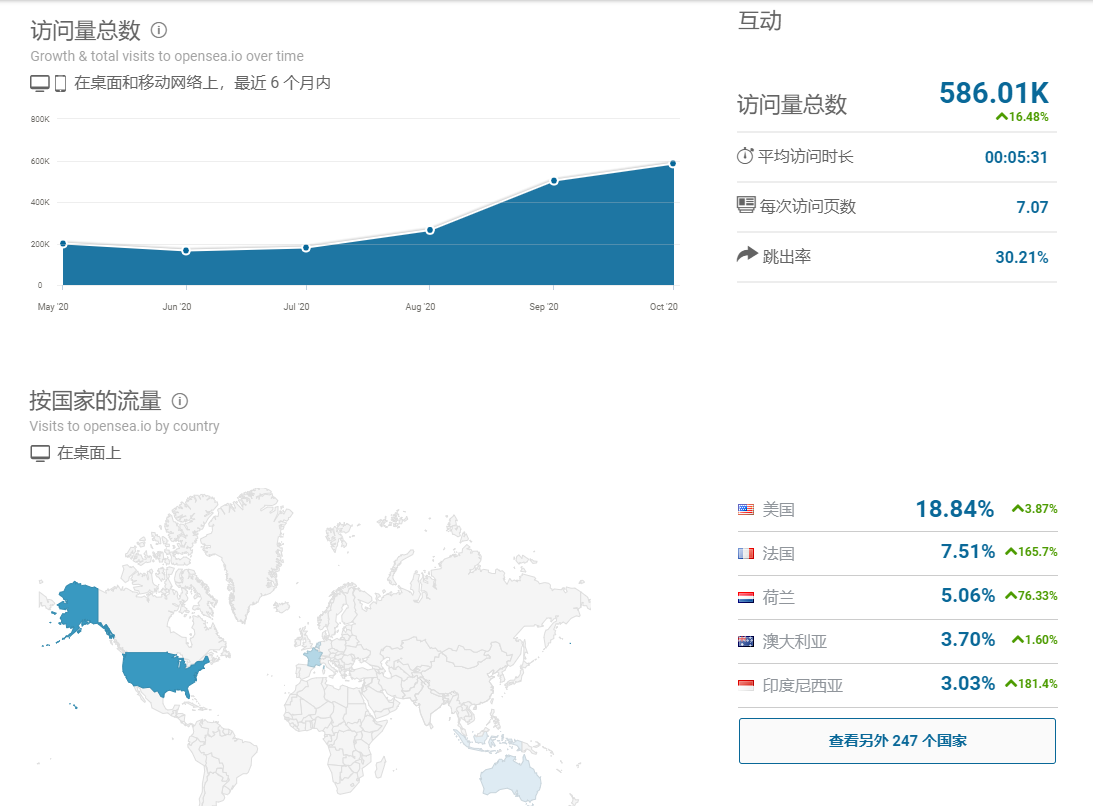The width and height of the screenshot is (1093, 806).
Task: Click the info icon beside 按国家的流量 heading
Action: point(180,401)
